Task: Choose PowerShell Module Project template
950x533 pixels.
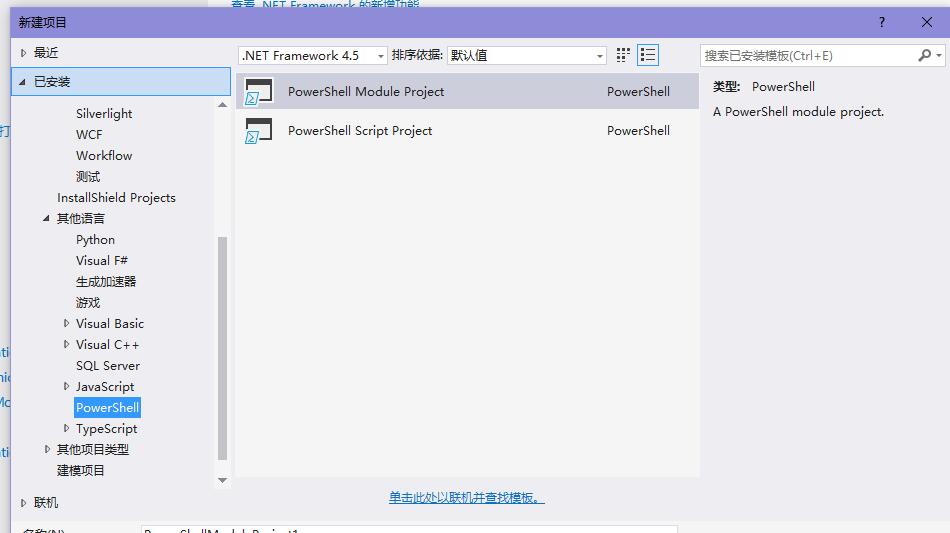Action: [467, 91]
